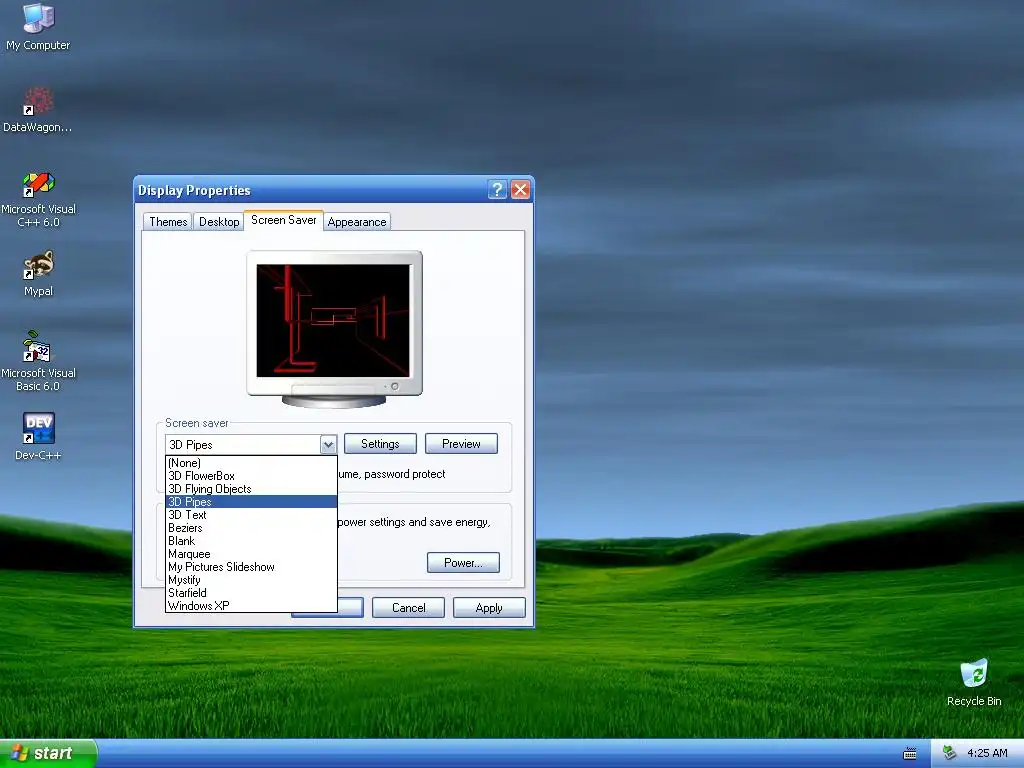The height and width of the screenshot is (768, 1024).
Task: Select the DataWagon desktop shortcut
Action: [38, 110]
